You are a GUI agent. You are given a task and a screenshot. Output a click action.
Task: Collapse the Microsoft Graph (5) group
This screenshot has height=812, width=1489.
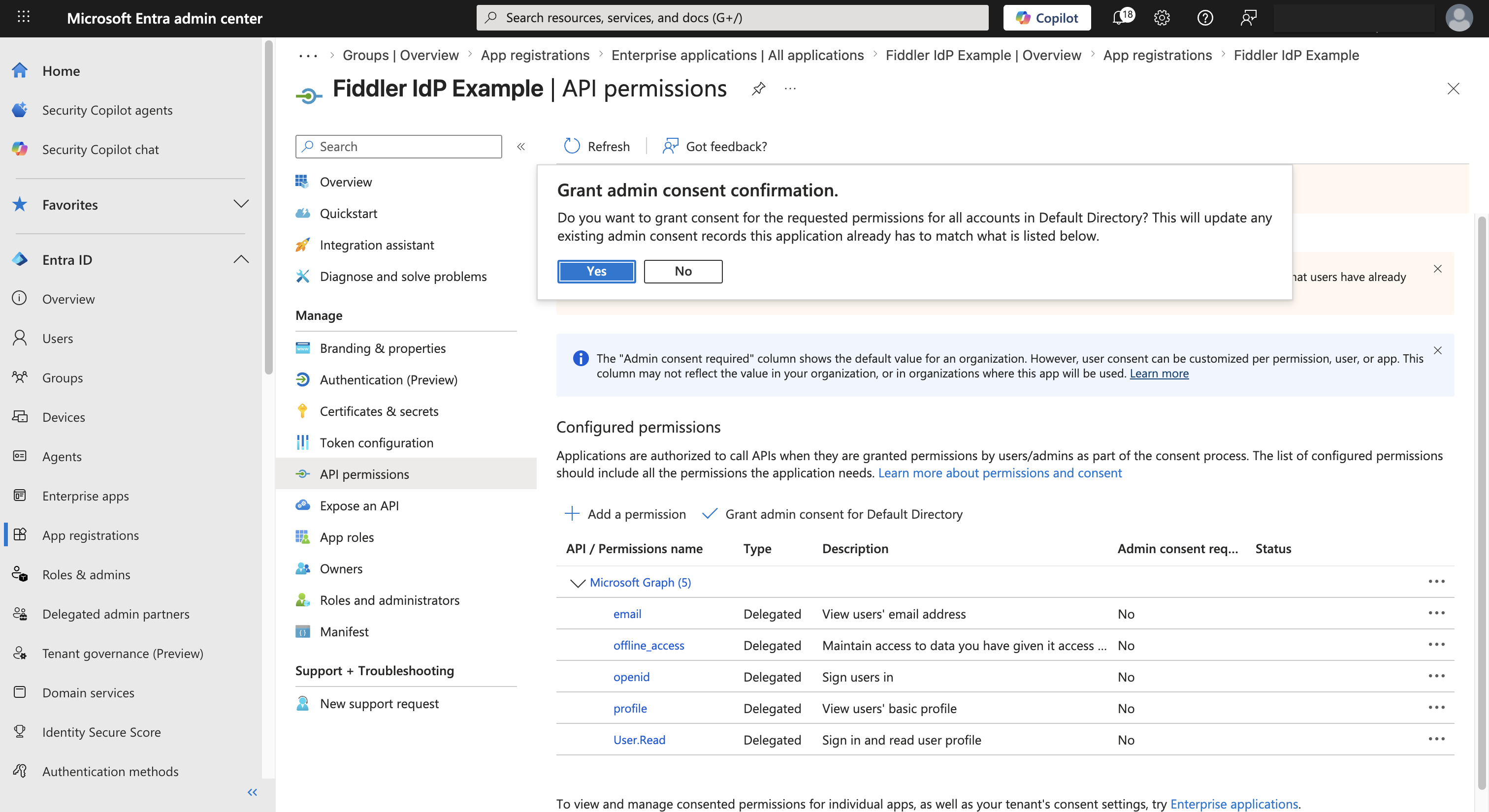pyautogui.click(x=578, y=582)
